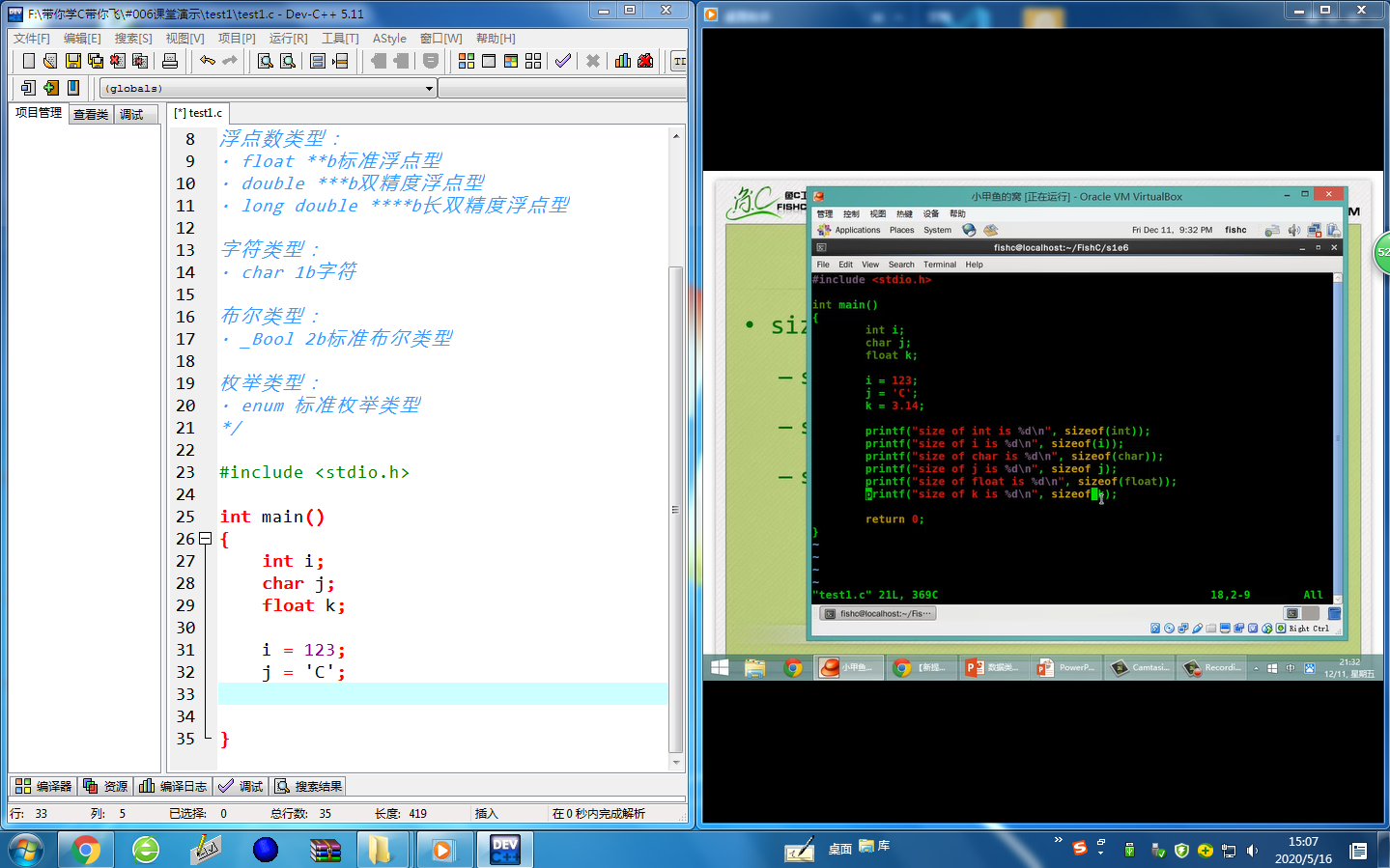Open the Windows Start button
Image resolution: width=1390 pixels, height=868 pixels.
(26, 850)
